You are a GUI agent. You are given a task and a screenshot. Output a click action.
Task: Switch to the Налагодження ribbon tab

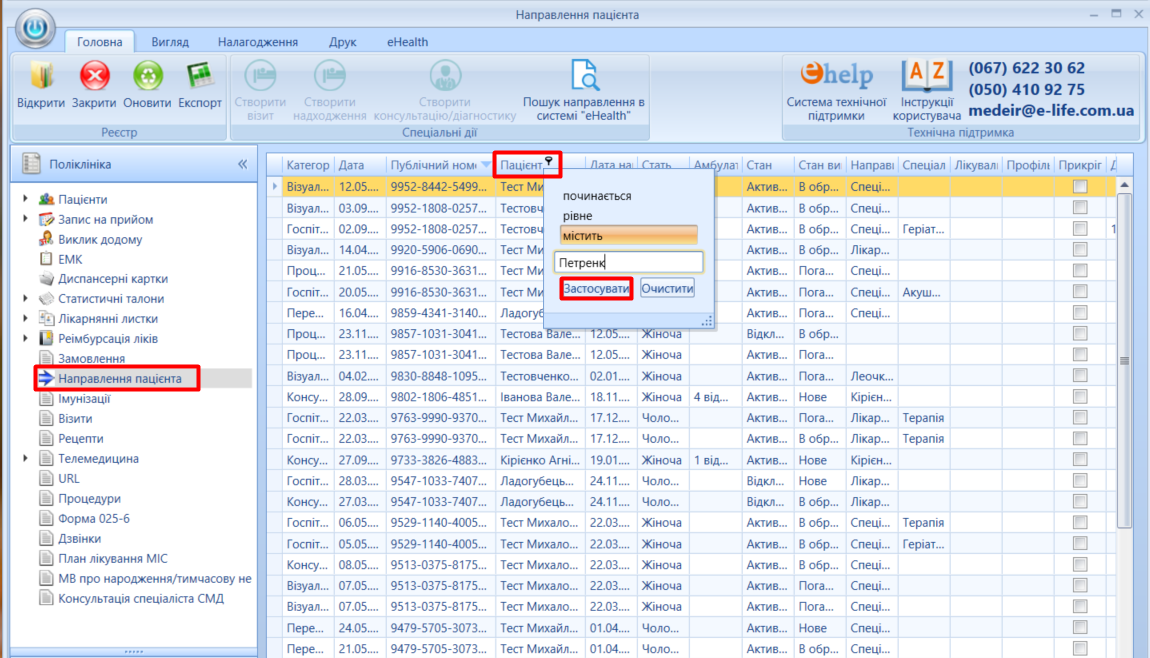(x=257, y=42)
